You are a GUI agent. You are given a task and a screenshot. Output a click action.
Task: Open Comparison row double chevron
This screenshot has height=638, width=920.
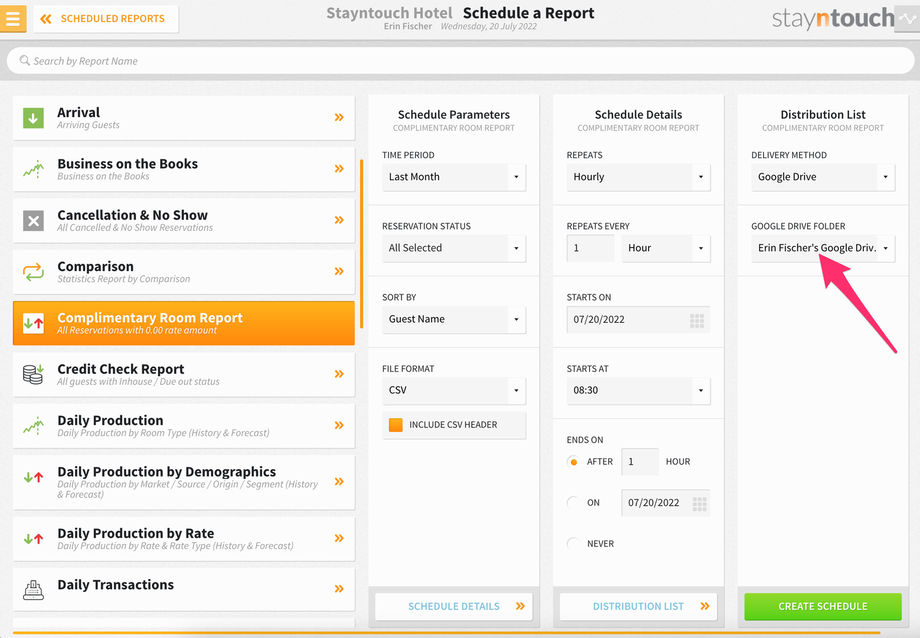(339, 271)
